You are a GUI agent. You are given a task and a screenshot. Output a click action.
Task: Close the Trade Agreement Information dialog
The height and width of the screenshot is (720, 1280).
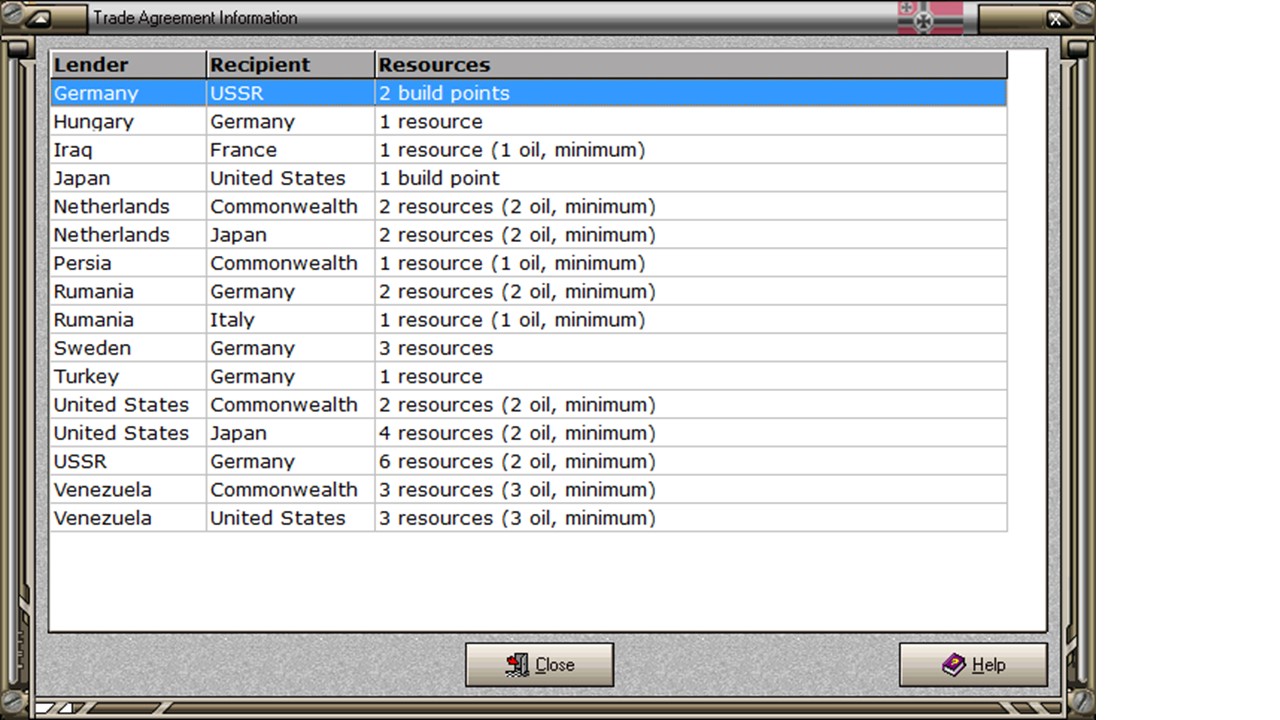click(539, 665)
